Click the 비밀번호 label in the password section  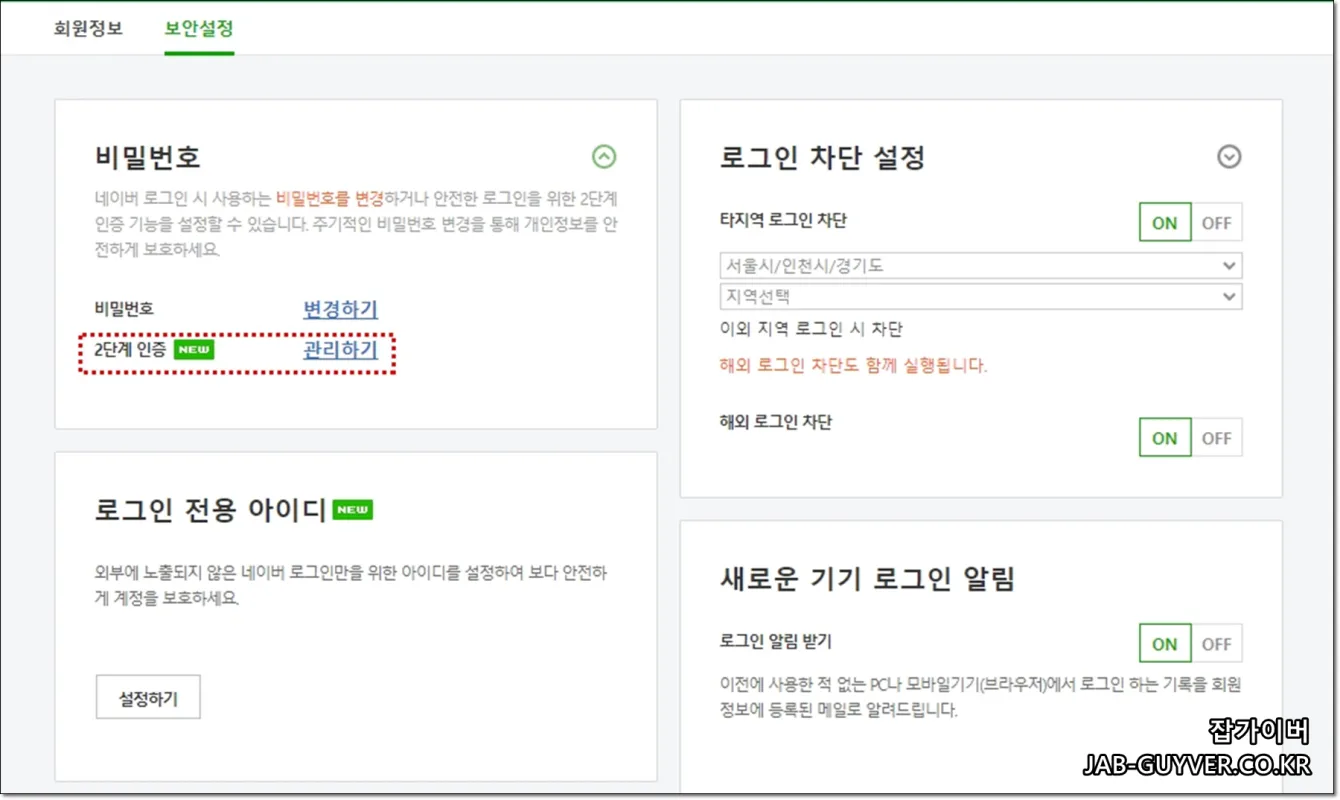click(122, 310)
